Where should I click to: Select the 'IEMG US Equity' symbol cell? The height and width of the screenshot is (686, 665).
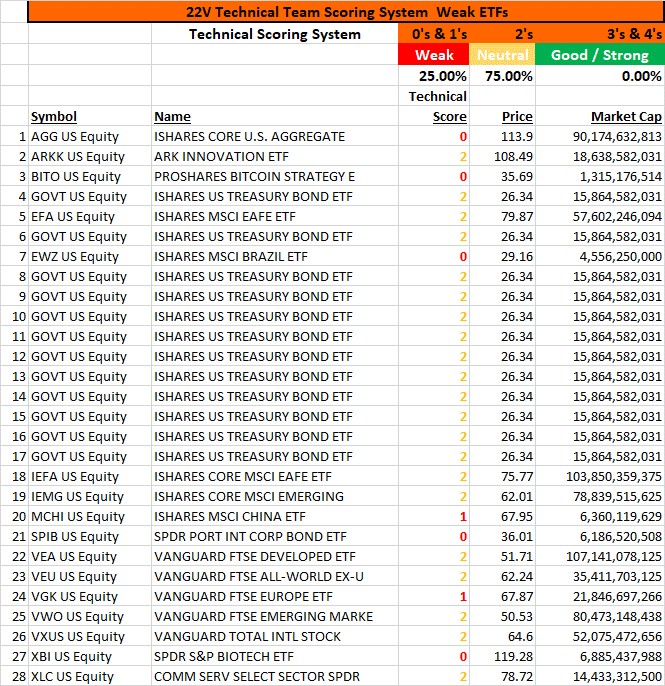90,497
